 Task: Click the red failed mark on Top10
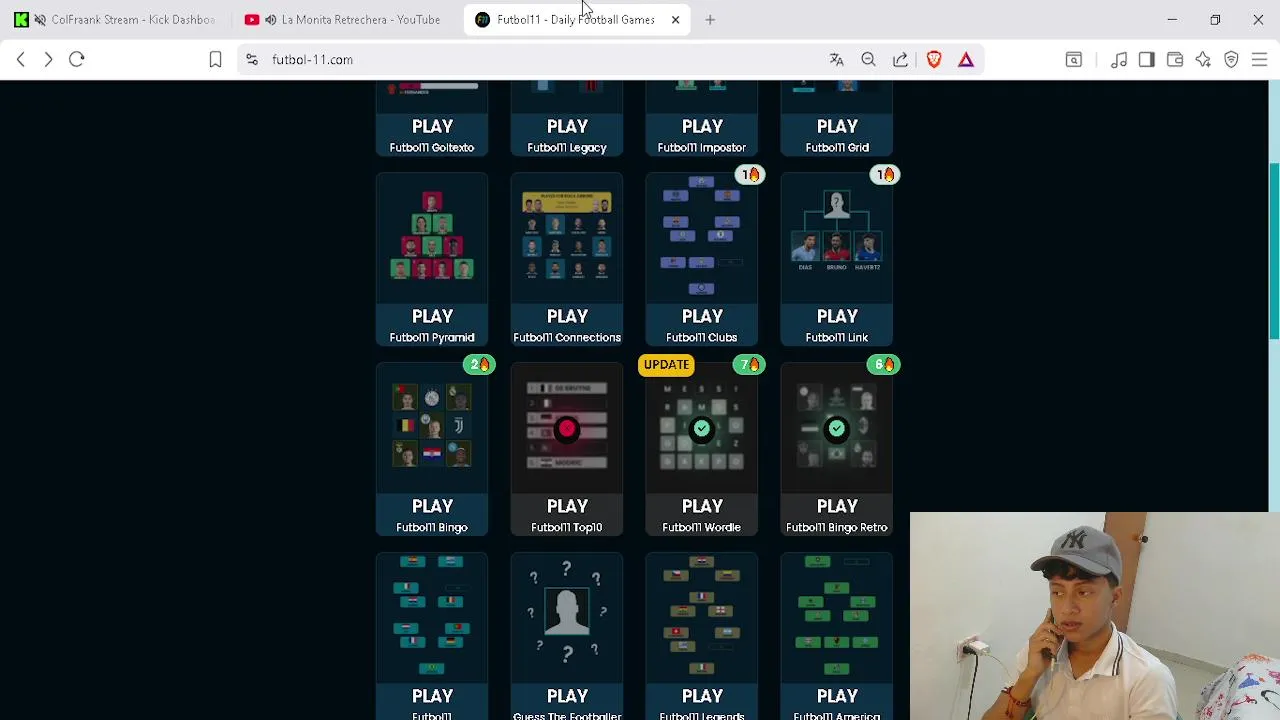click(x=567, y=428)
